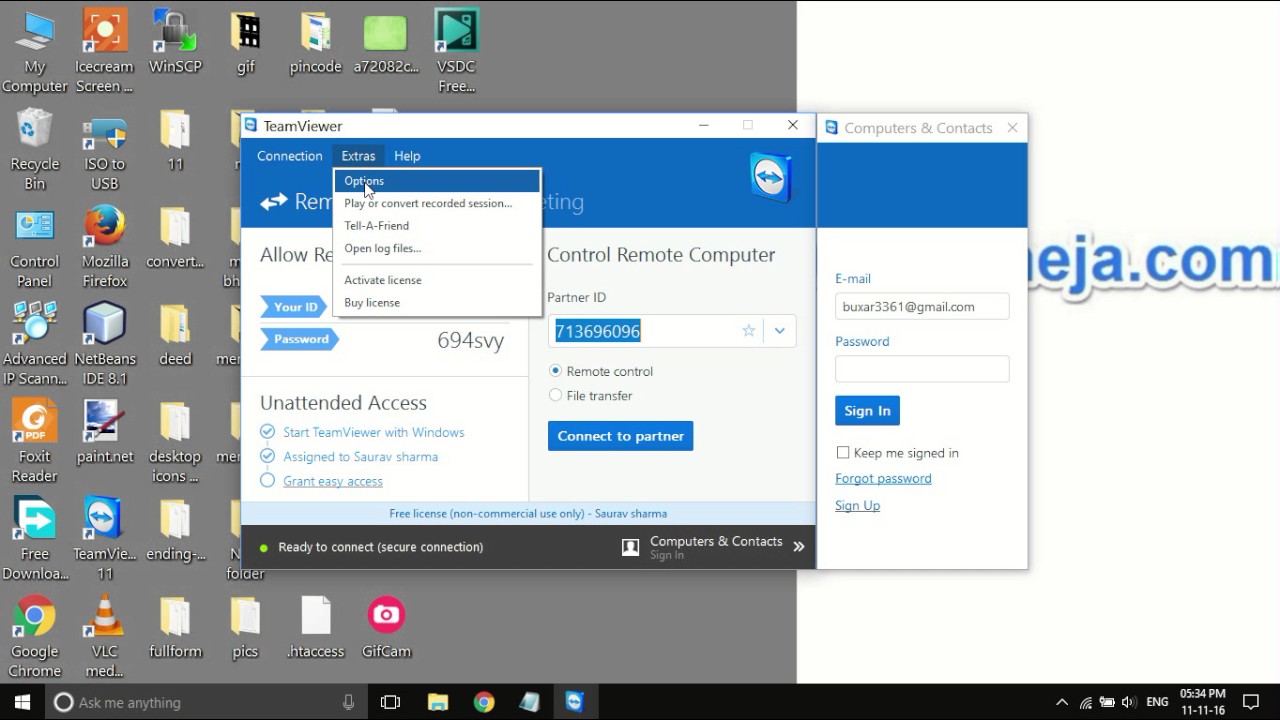Click the Ask me anything search box
The height and width of the screenshot is (720, 1280).
[207, 702]
